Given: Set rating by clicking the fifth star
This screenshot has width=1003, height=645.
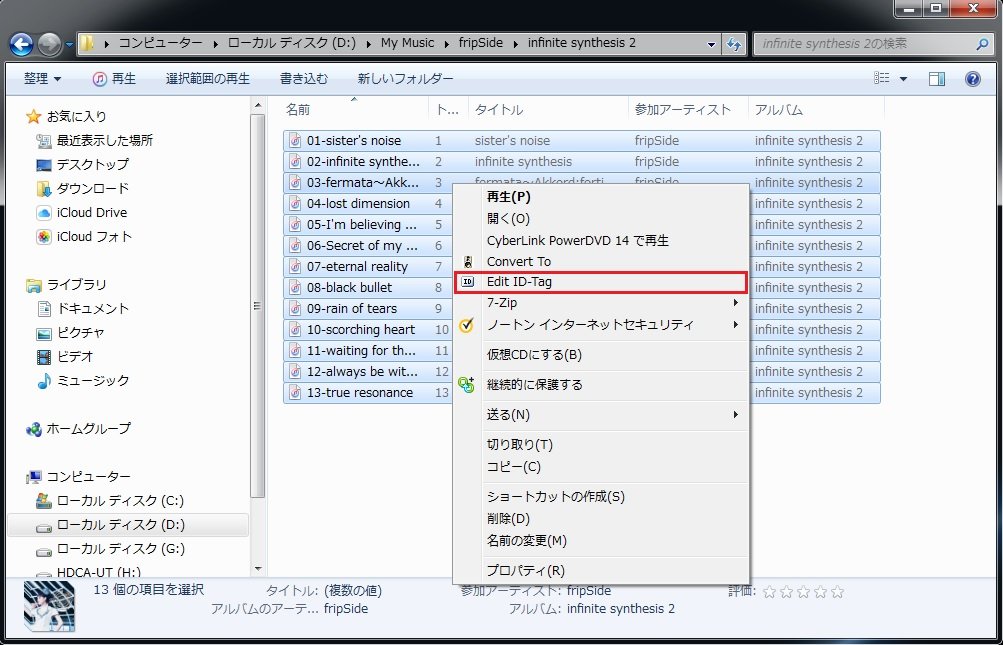Looking at the screenshot, I should [x=838, y=592].
